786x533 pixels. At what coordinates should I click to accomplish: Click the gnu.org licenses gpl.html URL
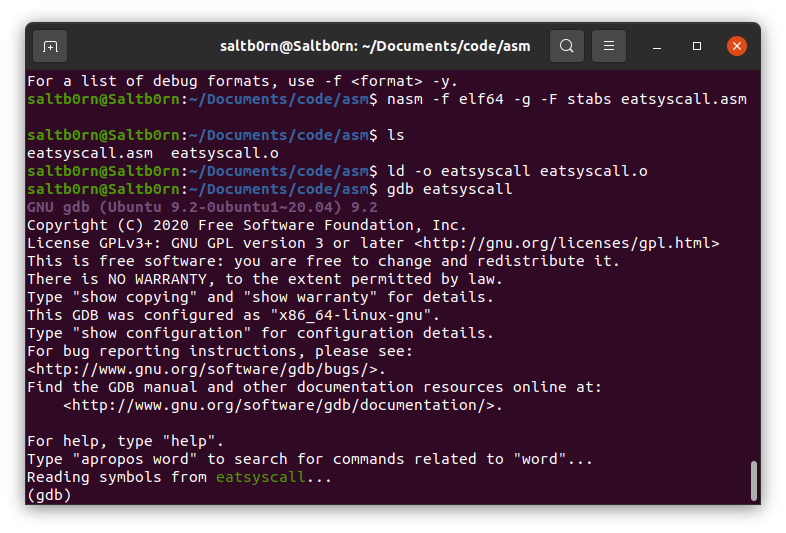coord(566,243)
